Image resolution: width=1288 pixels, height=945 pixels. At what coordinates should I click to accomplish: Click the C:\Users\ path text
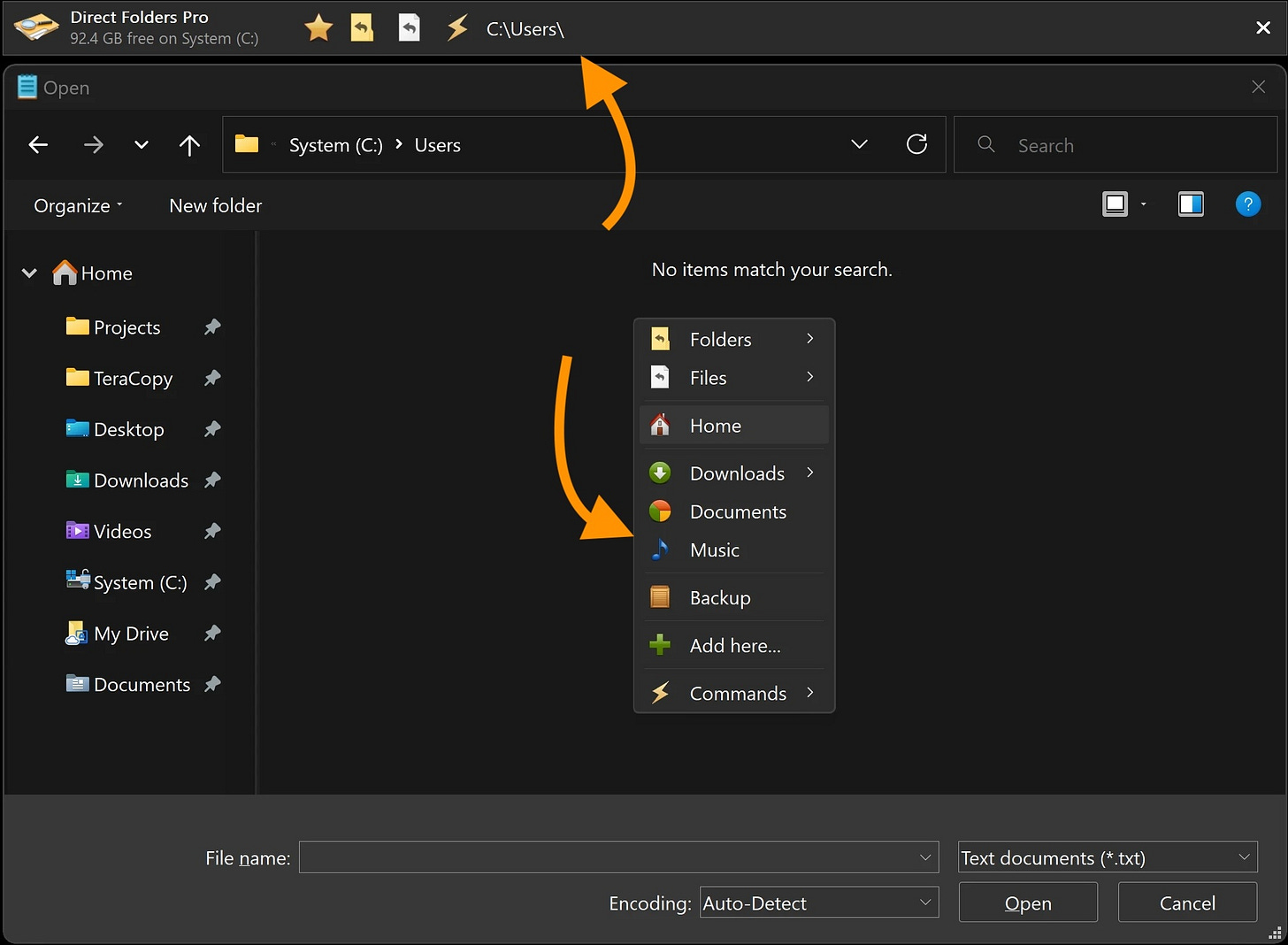[x=525, y=29]
